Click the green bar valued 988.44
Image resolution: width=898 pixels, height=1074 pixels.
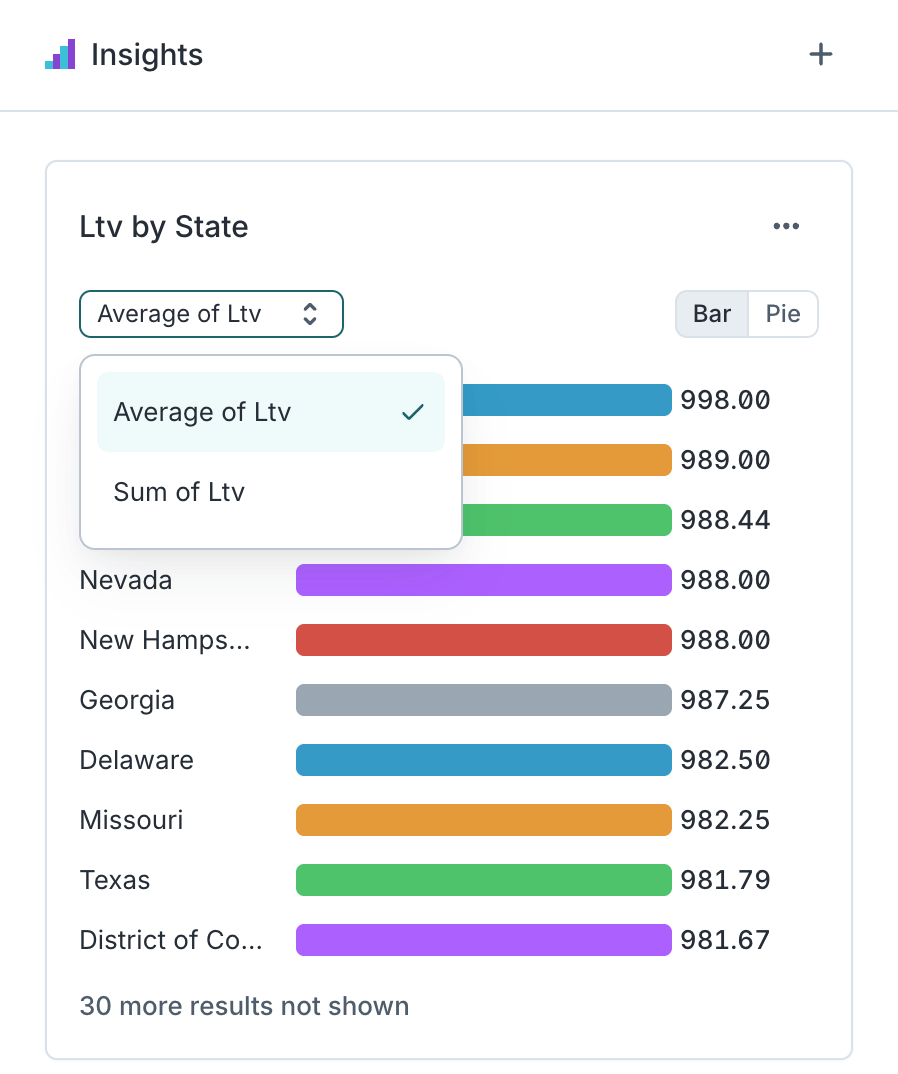[567, 520]
